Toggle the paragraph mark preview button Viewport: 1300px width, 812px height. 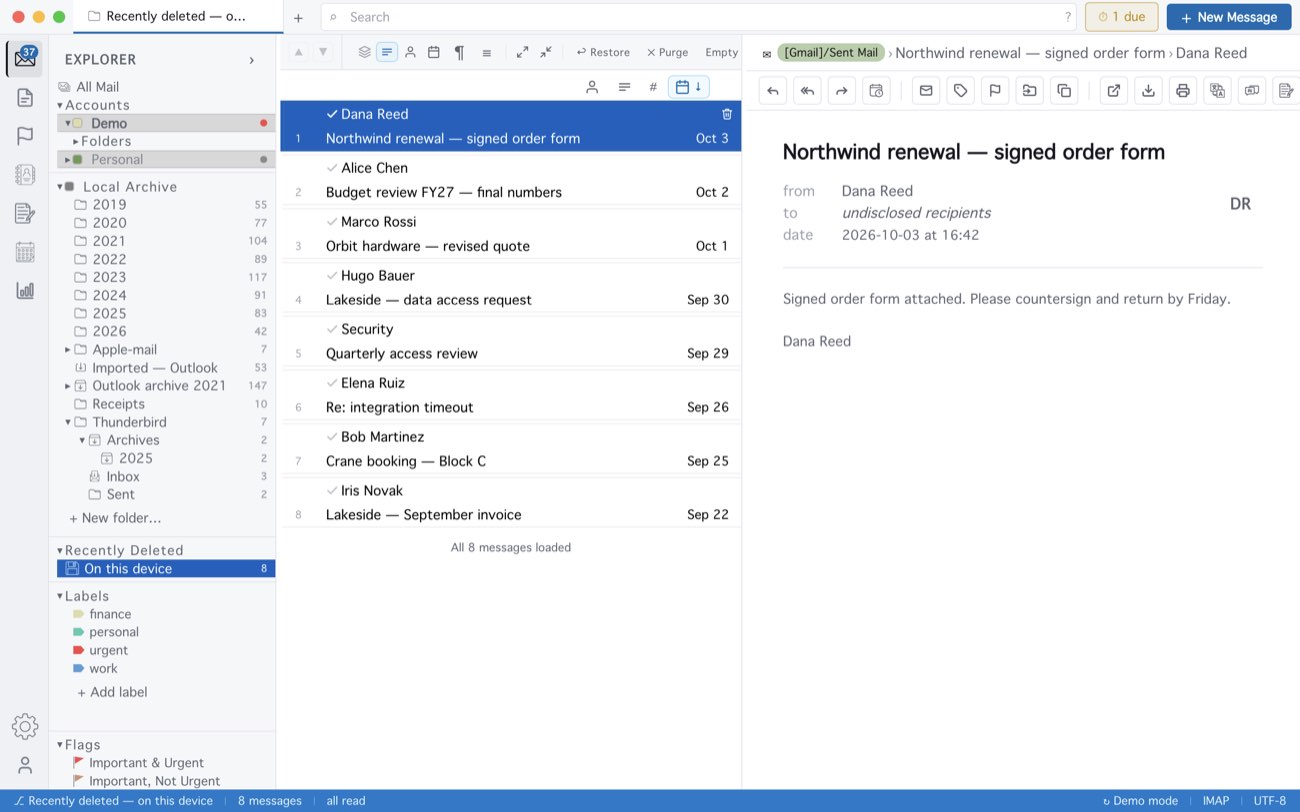(459, 52)
